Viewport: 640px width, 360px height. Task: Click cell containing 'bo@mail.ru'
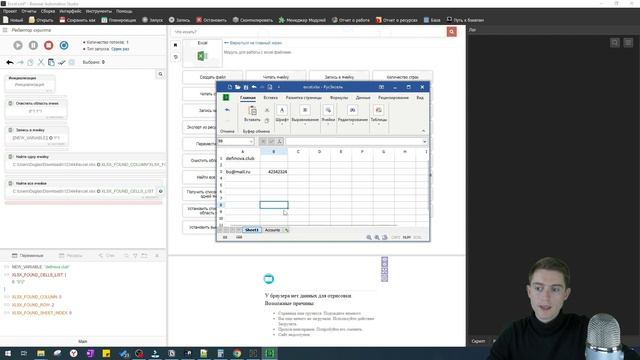242,172
